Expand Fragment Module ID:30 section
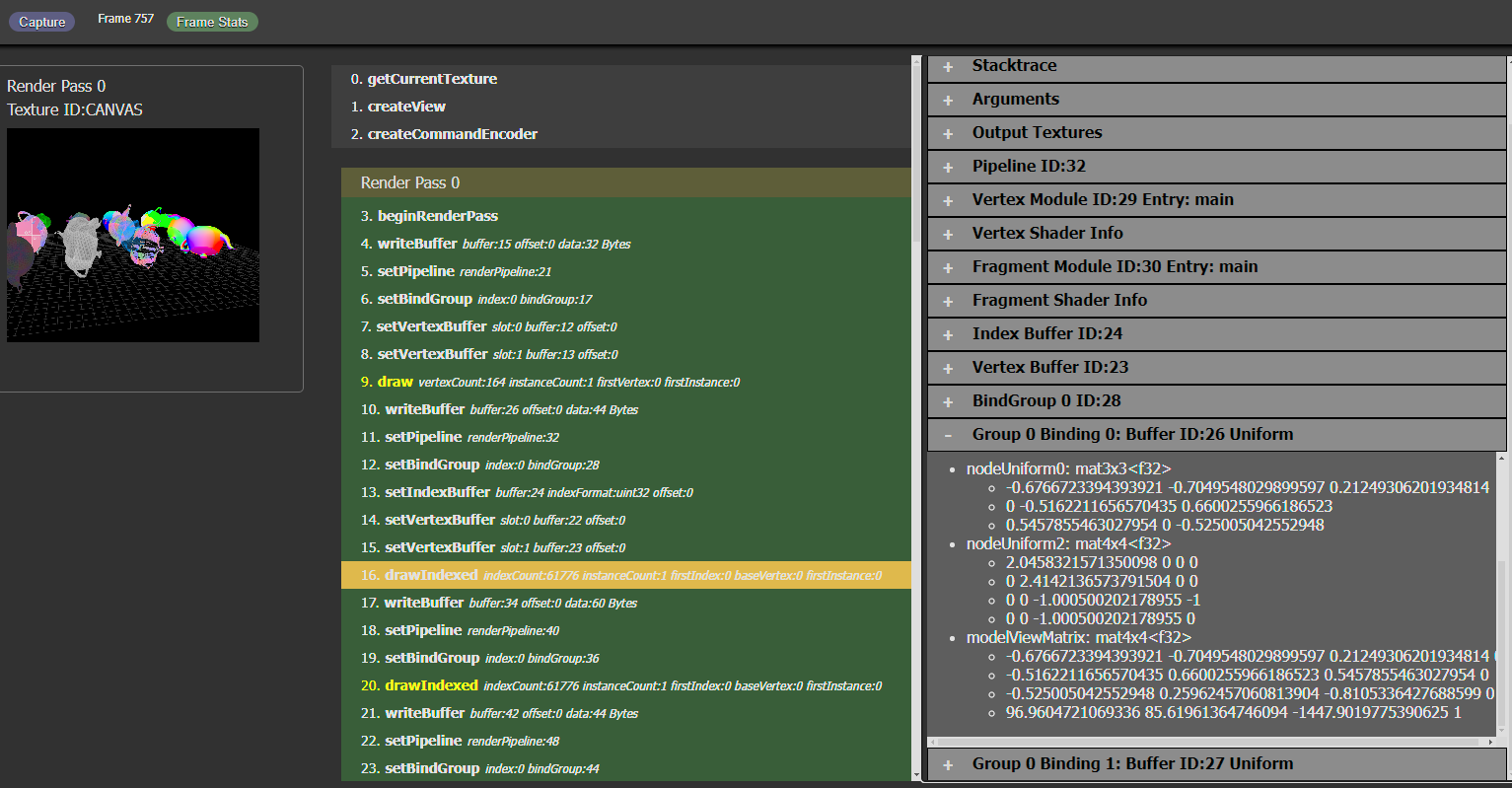 (x=1216, y=267)
